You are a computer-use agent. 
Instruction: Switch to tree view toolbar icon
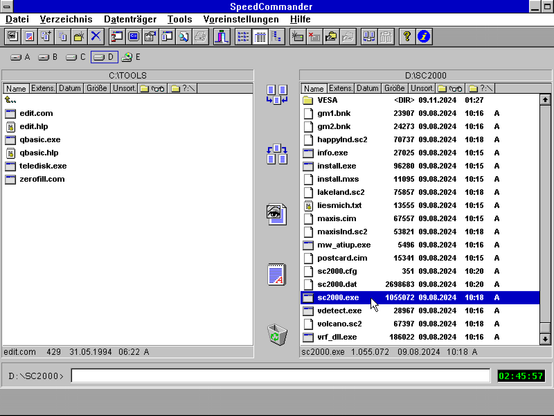tap(277, 36)
